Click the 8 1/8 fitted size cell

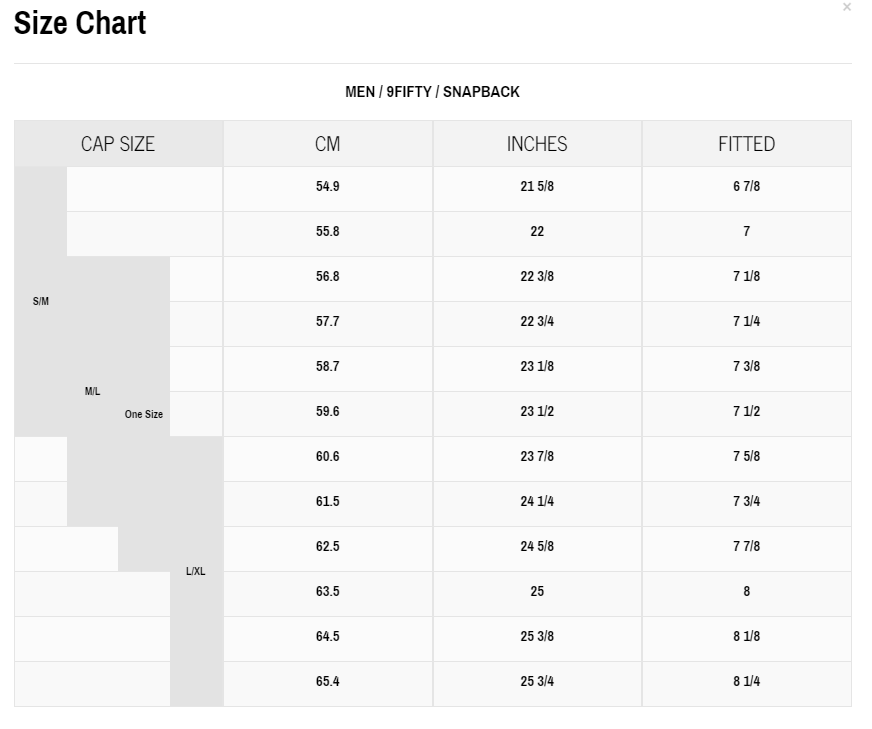746,637
